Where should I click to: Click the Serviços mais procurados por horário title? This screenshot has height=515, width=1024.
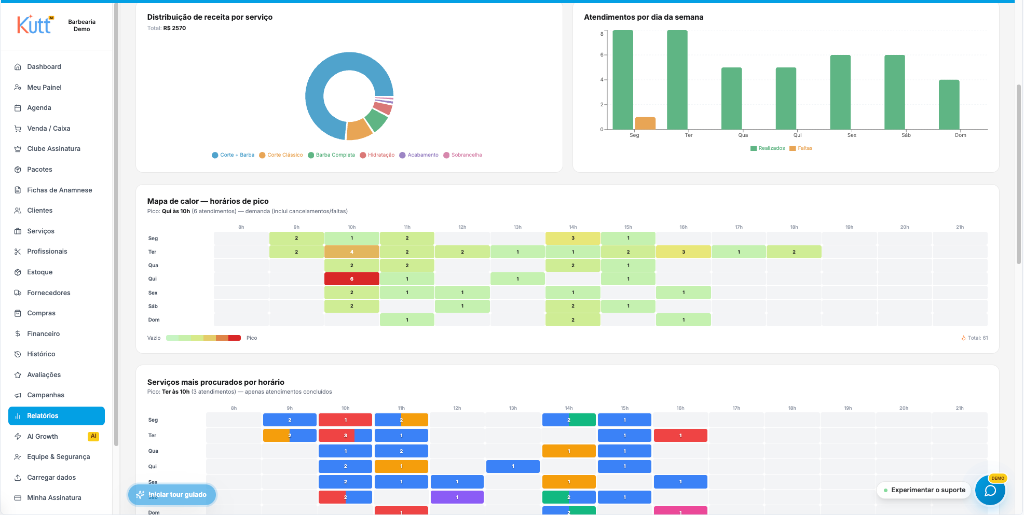pos(216,382)
